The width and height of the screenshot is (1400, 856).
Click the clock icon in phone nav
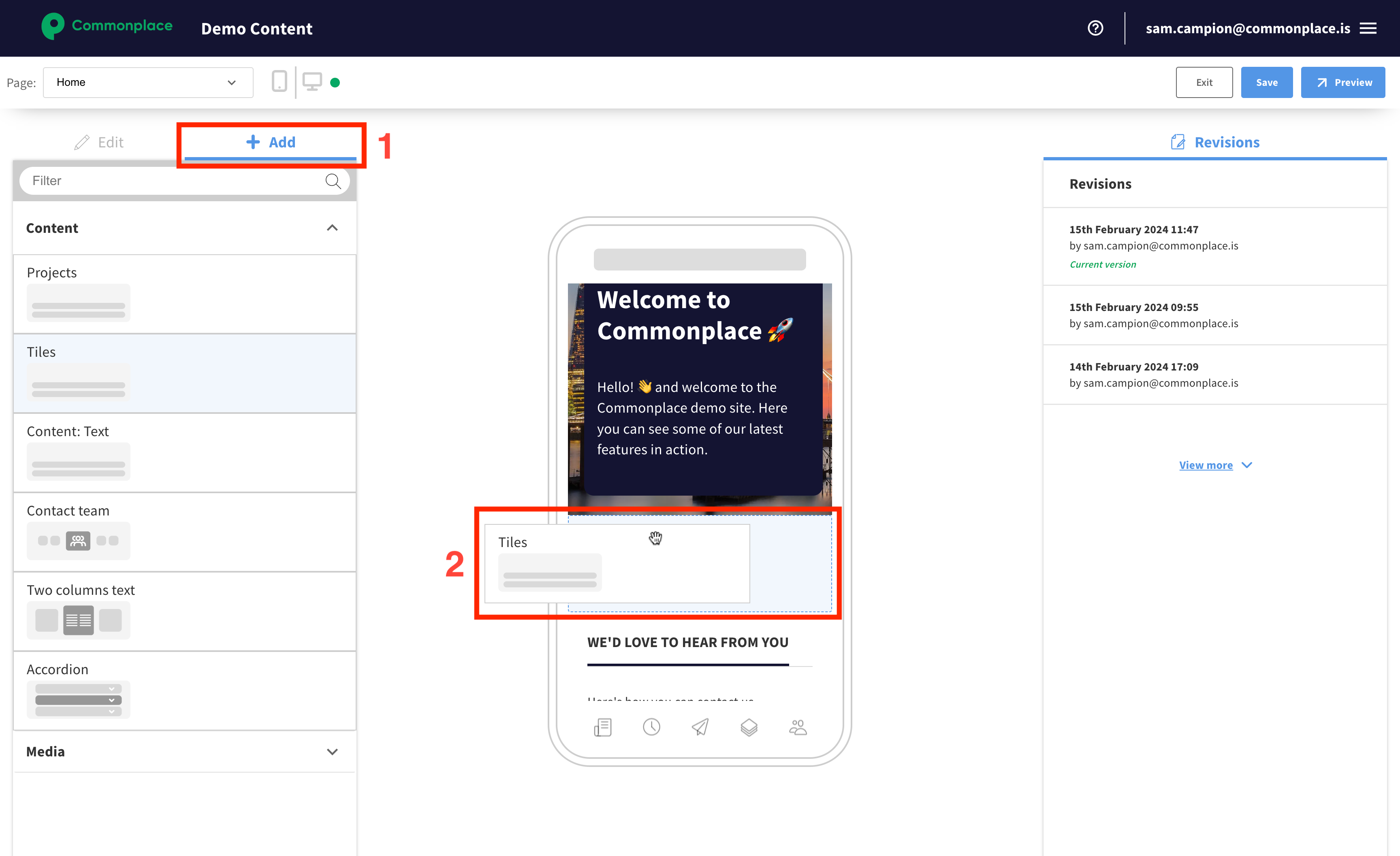[651, 727]
